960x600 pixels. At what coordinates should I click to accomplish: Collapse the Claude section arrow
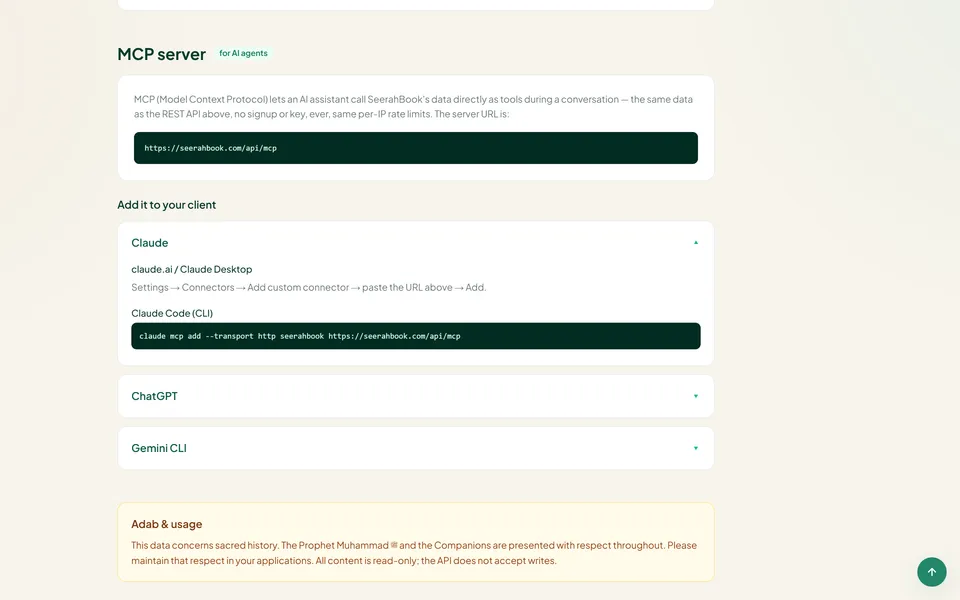(x=696, y=243)
